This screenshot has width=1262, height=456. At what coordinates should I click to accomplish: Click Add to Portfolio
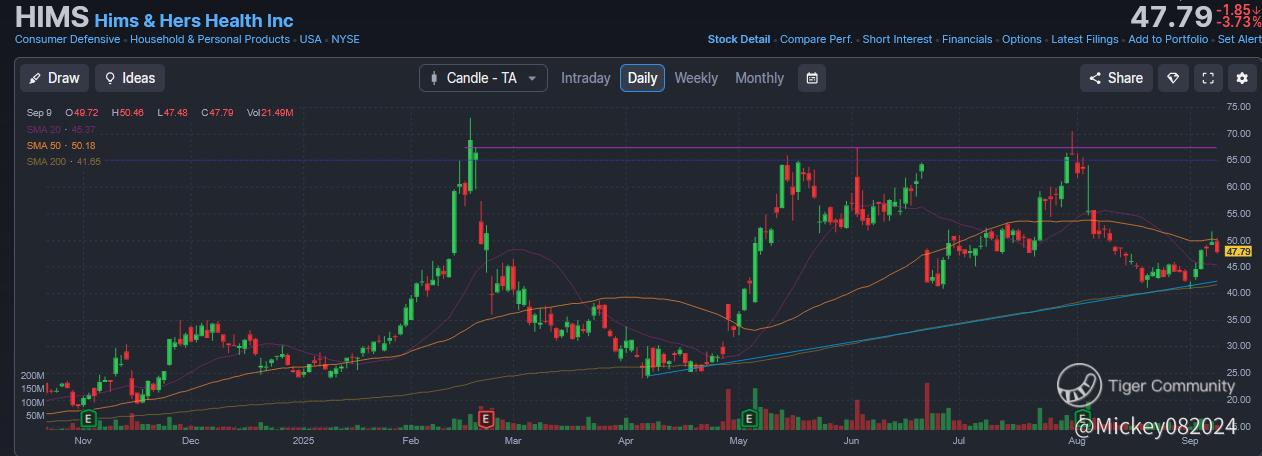click(x=1168, y=39)
